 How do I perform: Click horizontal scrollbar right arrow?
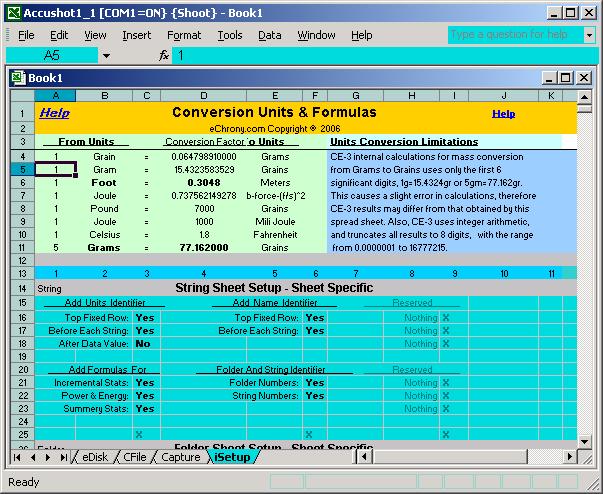(570, 457)
